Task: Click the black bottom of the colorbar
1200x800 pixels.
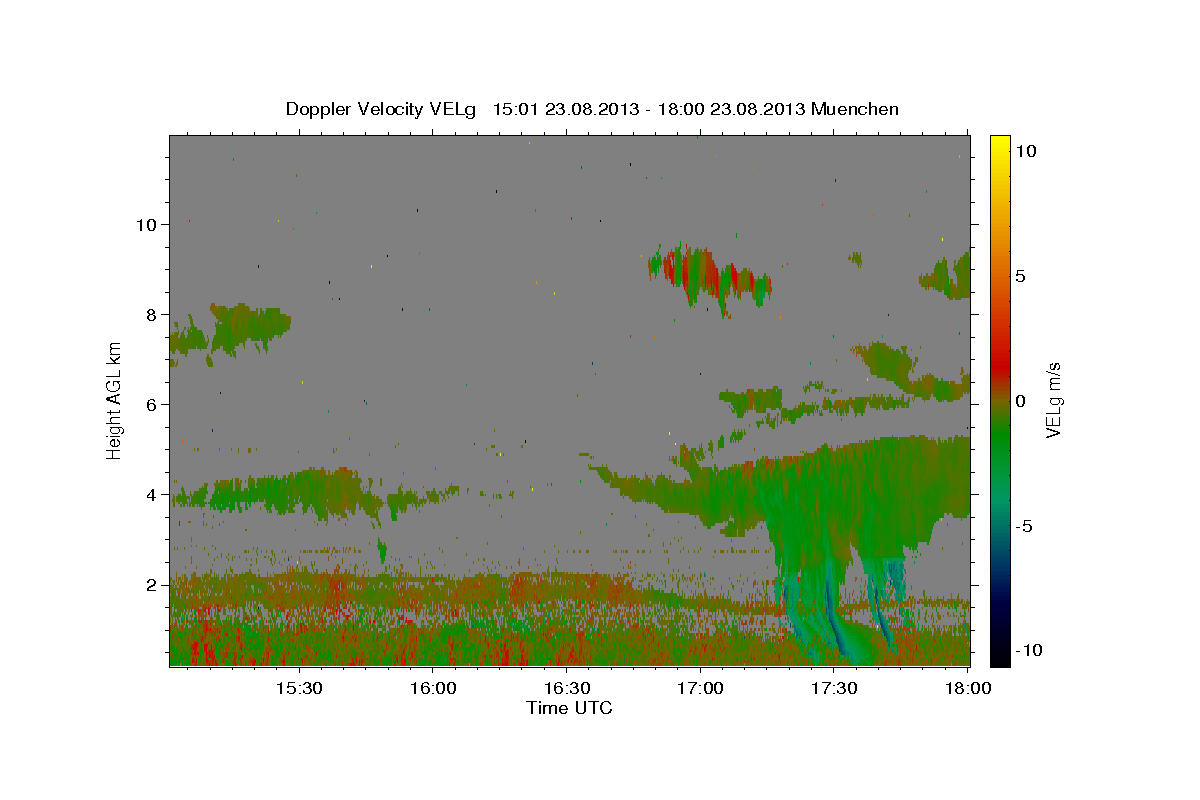Action: point(1000,652)
